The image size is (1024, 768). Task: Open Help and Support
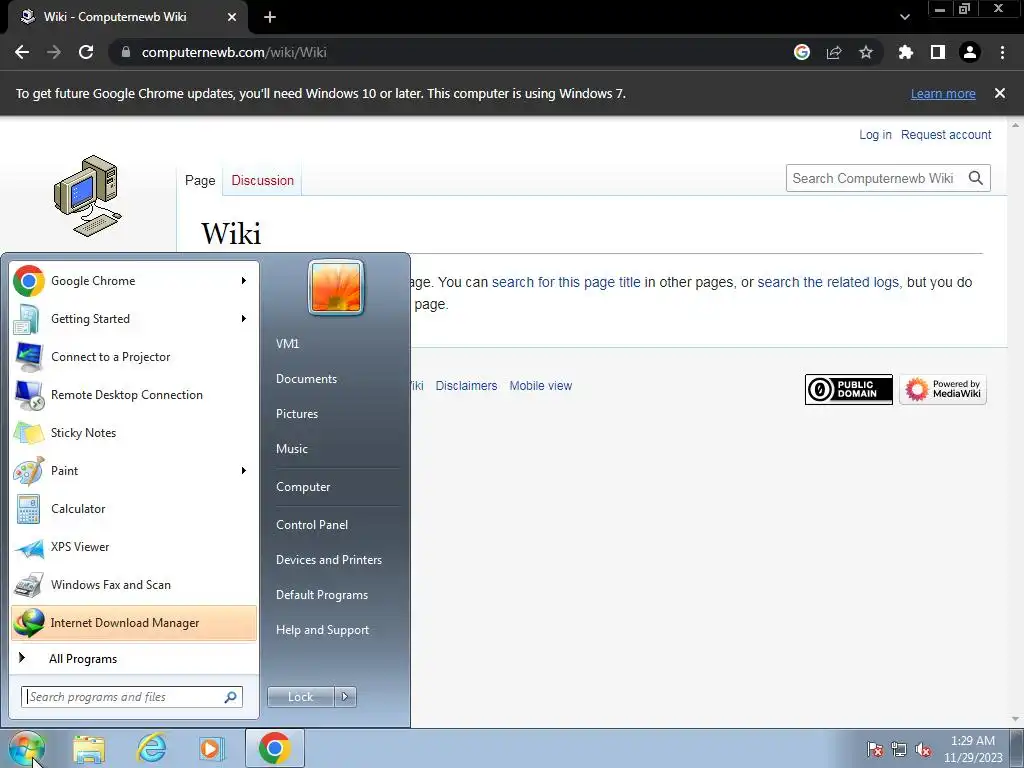tap(323, 630)
